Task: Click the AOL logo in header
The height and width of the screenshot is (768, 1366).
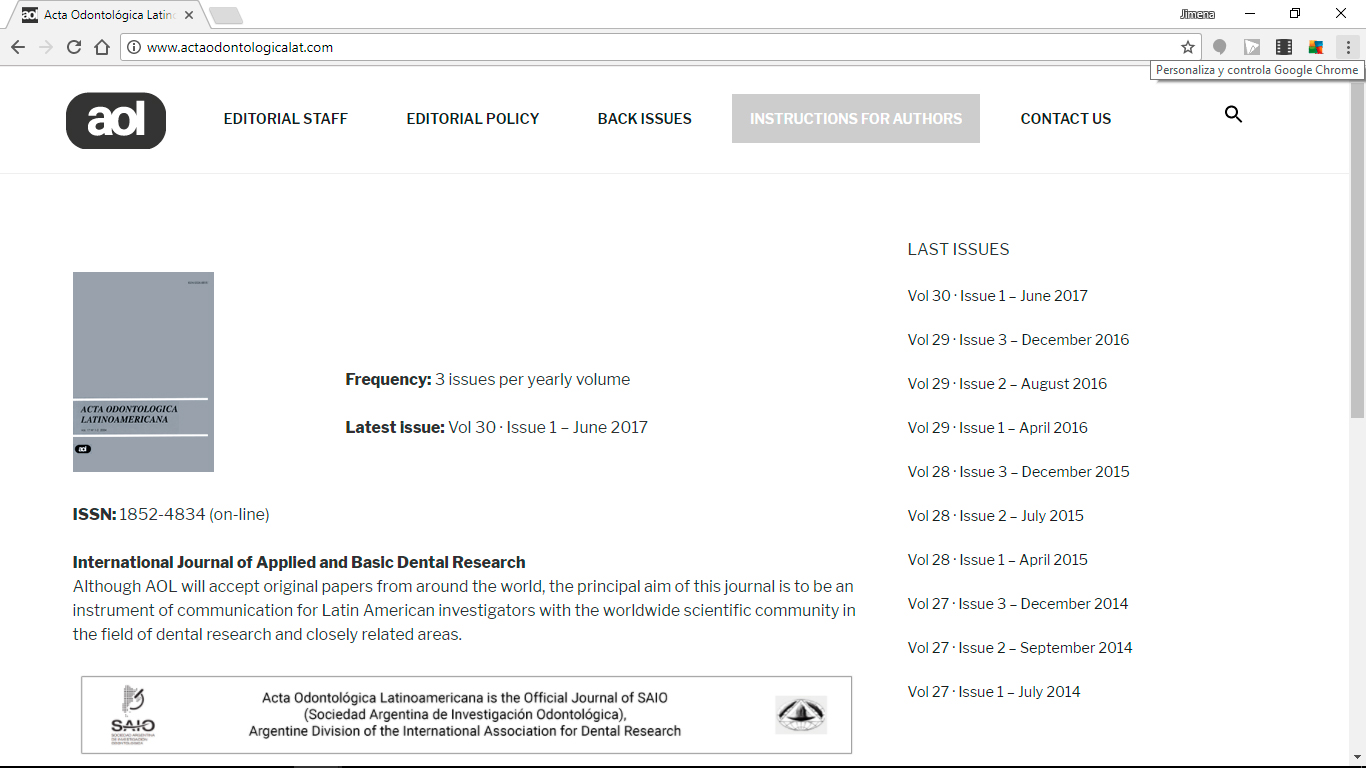Action: tap(116, 121)
